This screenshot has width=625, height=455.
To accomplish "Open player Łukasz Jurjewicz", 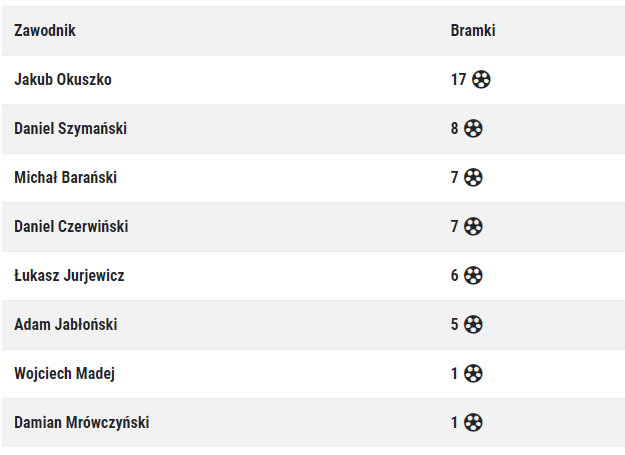I will pyautogui.click(x=69, y=275).
